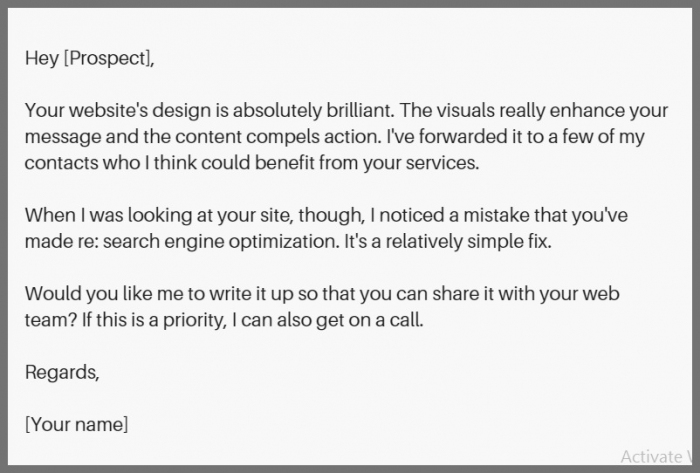Click the phrase 'relatively simple fix'
Viewport: 700px width, 473px height.
(468, 241)
